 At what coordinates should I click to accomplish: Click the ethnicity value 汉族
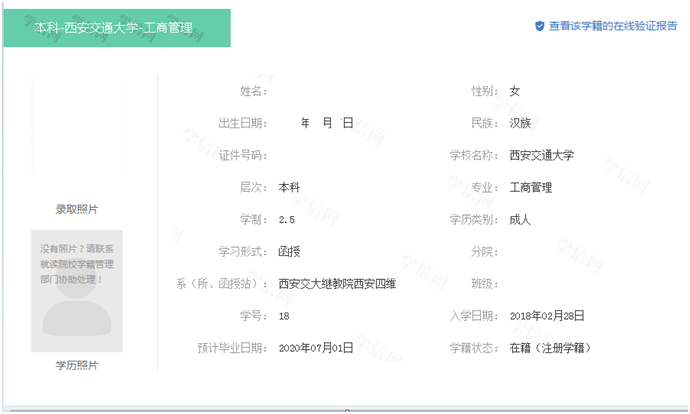520,123
